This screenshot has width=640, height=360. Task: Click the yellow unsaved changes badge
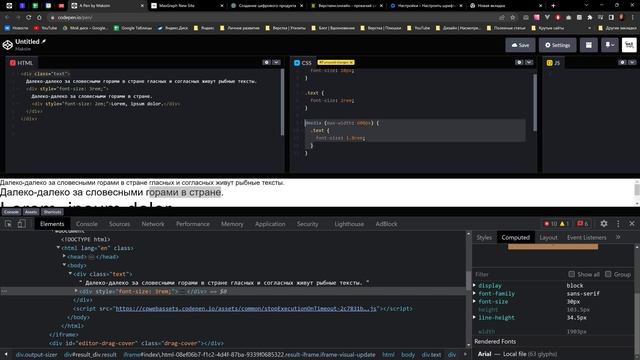click(336, 62)
